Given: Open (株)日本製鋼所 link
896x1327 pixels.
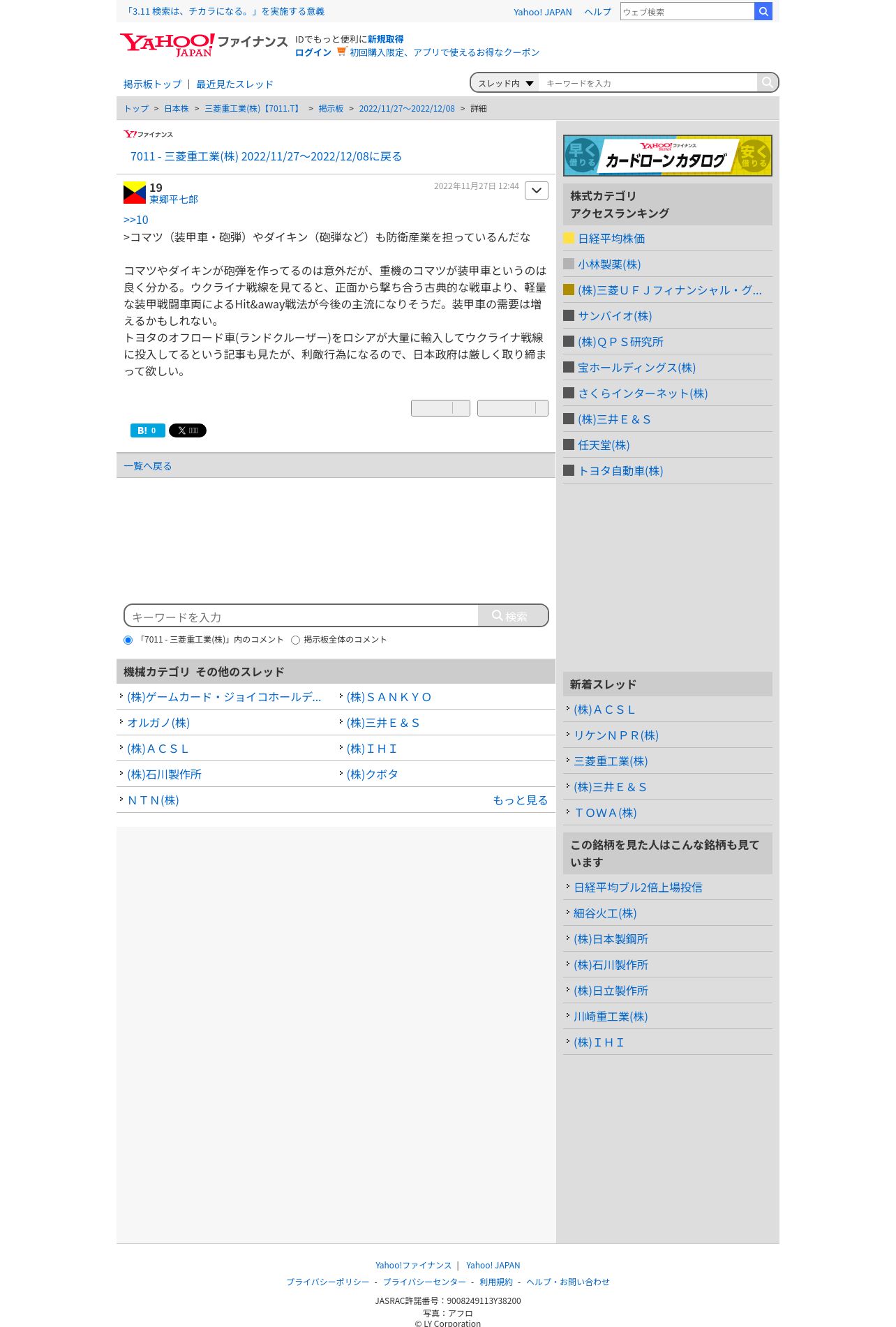Looking at the screenshot, I should pos(611,939).
